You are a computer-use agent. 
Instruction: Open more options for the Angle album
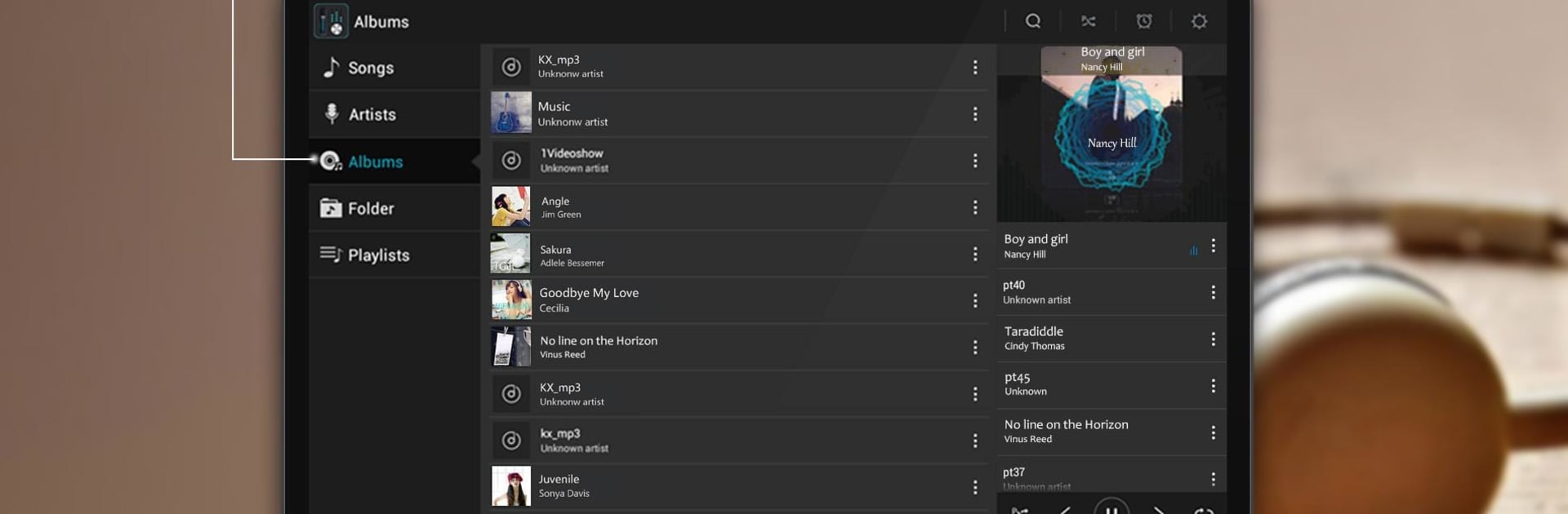coord(975,207)
